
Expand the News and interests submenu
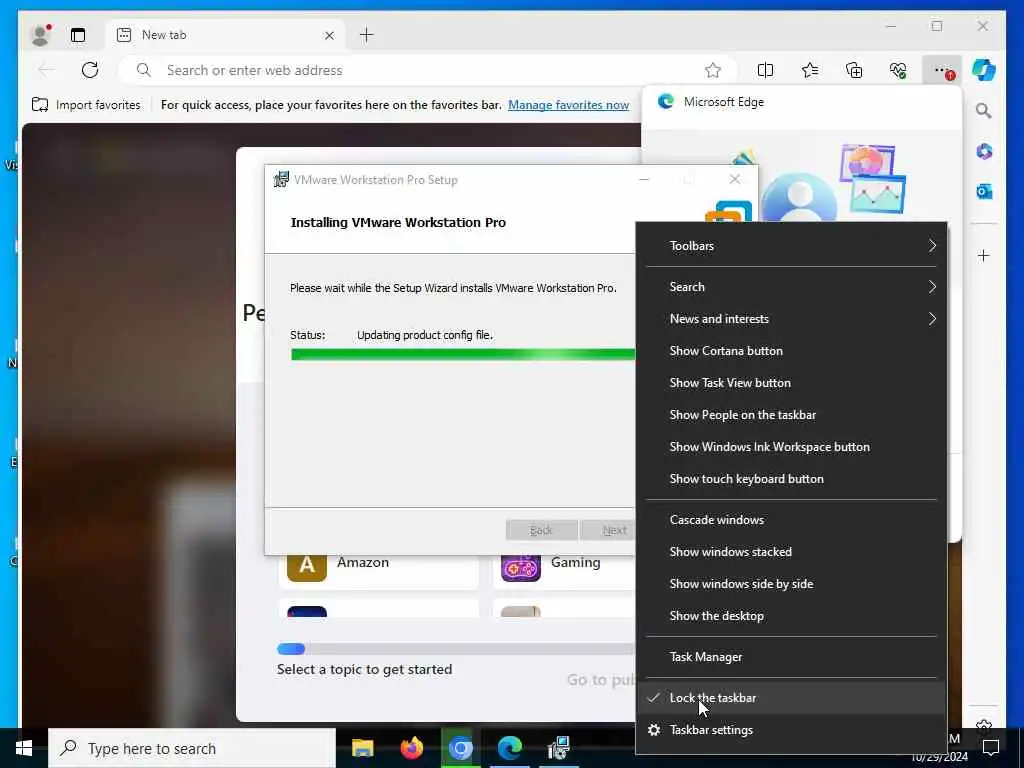click(x=791, y=319)
